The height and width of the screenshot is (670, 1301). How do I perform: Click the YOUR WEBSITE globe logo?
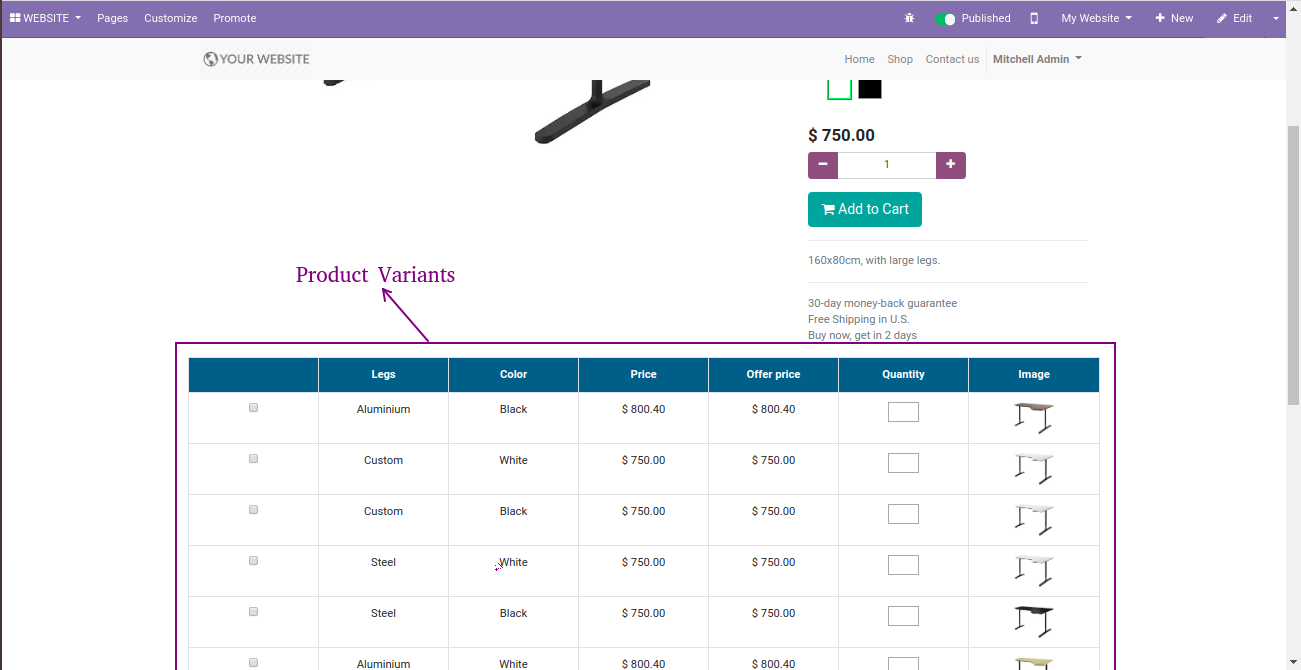click(x=256, y=59)
